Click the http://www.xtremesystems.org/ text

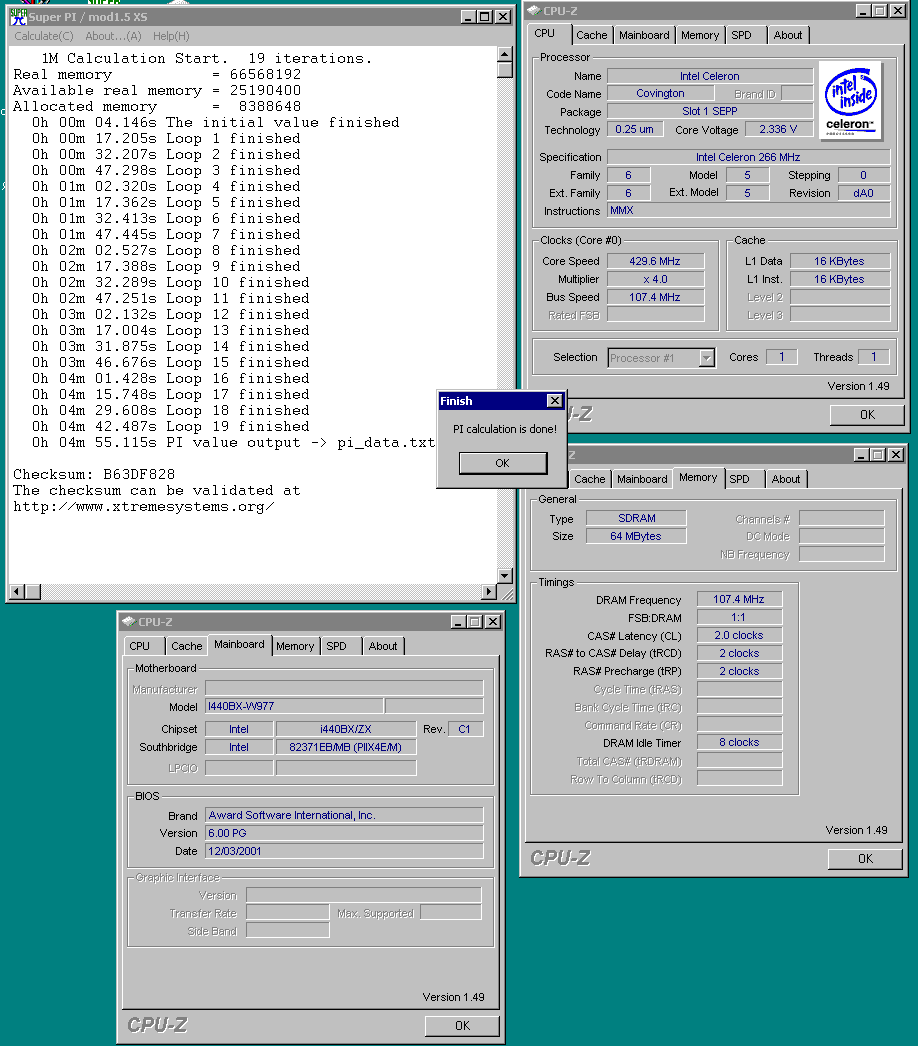tap(143, 506)
